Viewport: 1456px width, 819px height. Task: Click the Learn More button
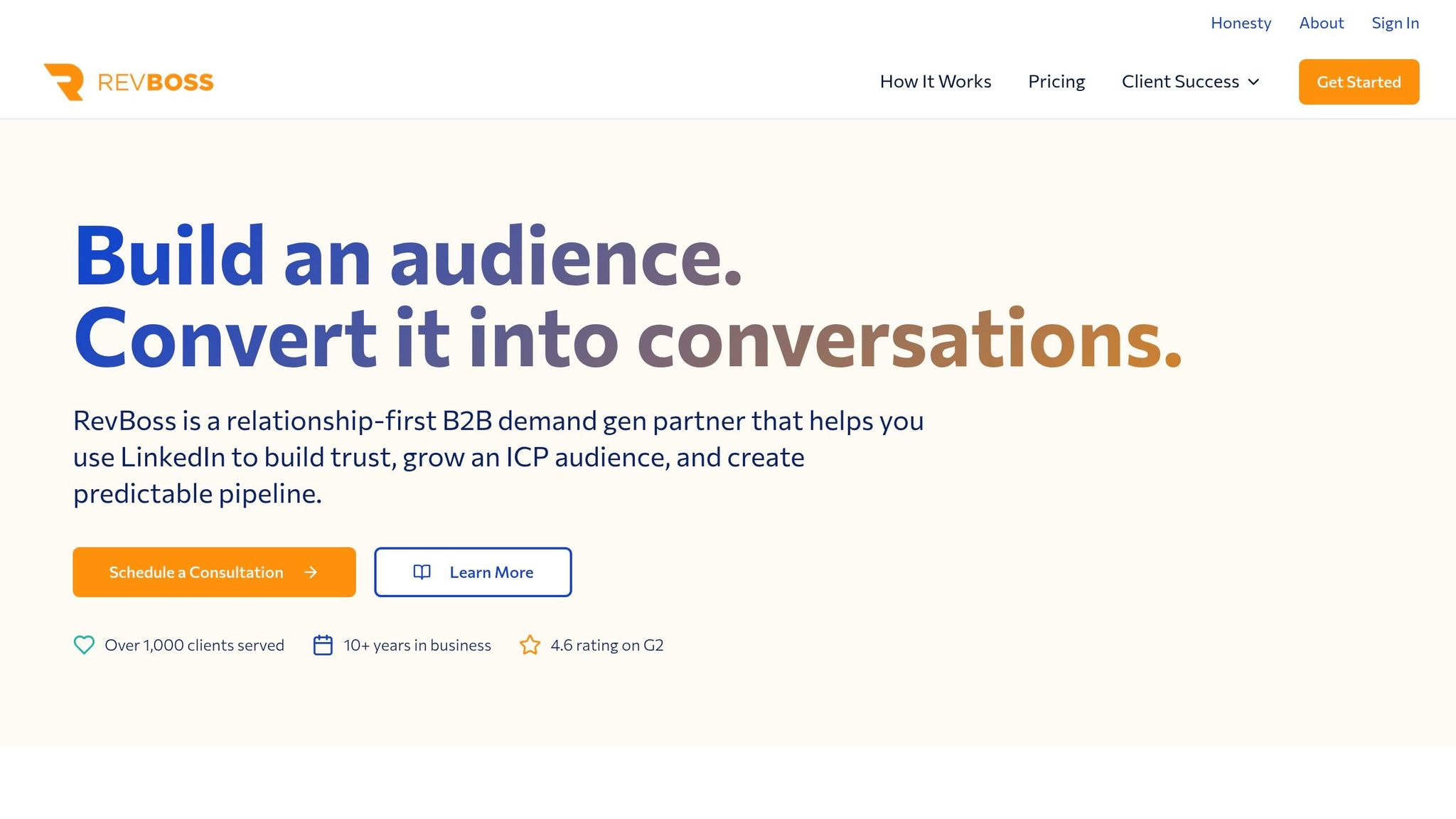tap(473, 572)
